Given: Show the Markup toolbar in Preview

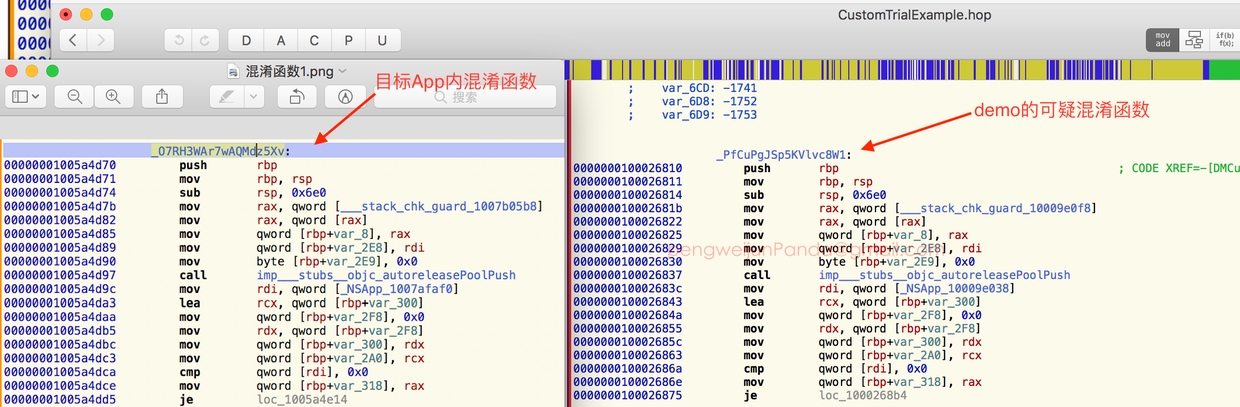Looking at the screenshot, I should pyautogui.click(x=345, y=96).
